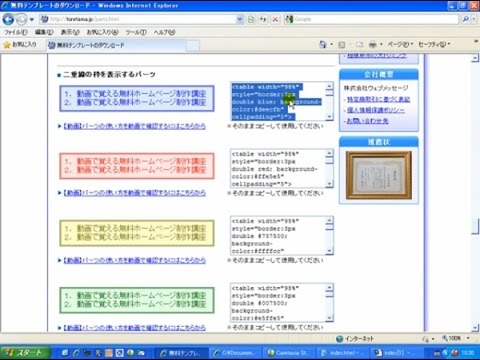Click the blue double-border HTML code textarea

point(282,101)
